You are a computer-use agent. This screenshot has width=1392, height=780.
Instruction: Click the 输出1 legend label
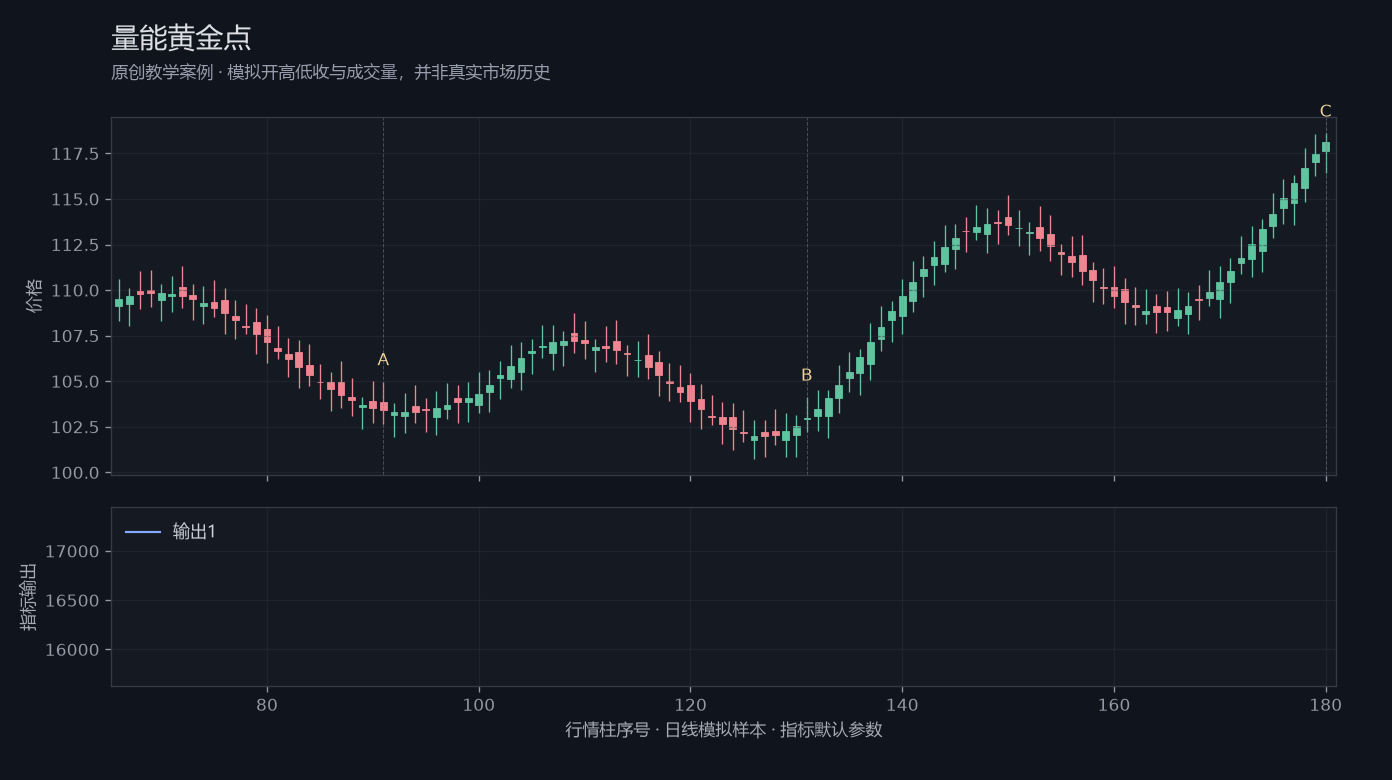(x=194, y=532)
